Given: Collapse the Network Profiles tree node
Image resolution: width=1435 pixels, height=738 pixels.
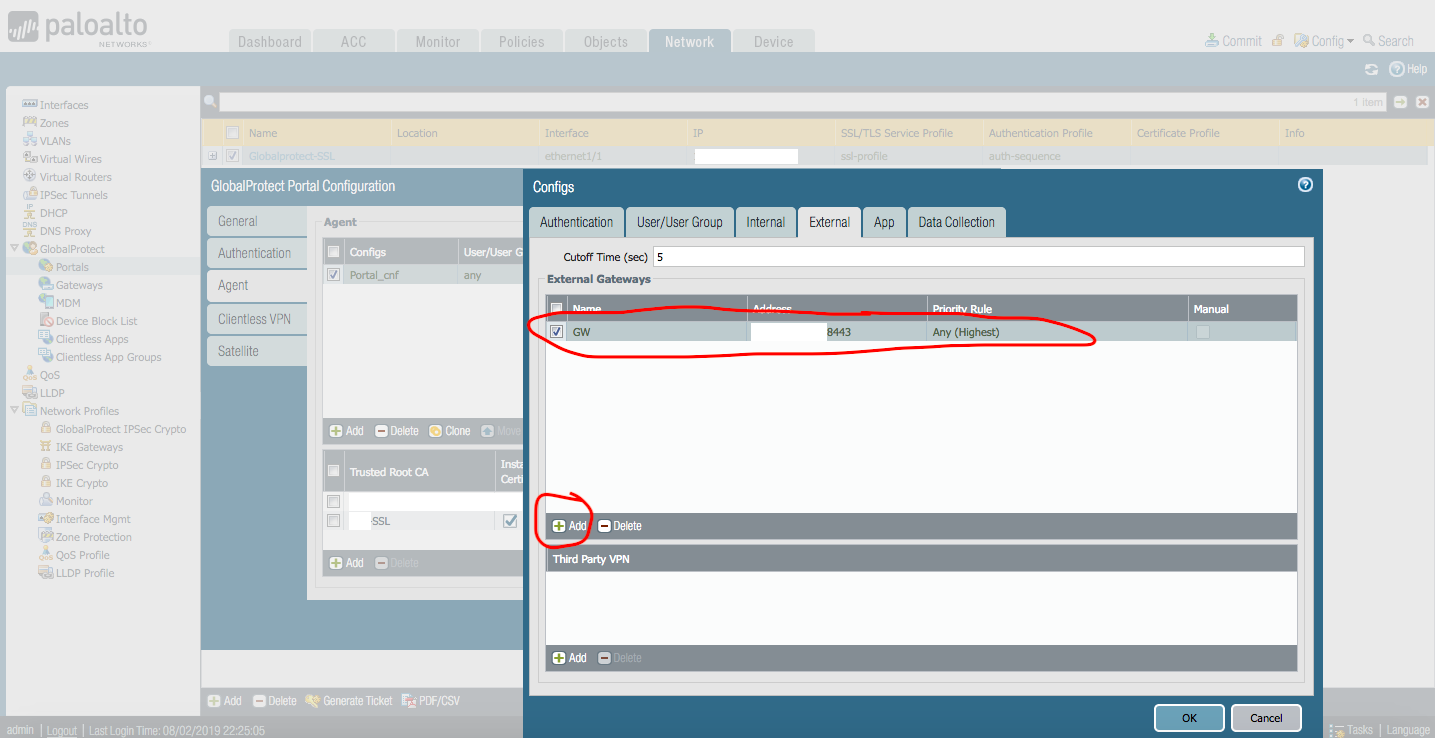Looking at the screenshot, I should point(14,411).
